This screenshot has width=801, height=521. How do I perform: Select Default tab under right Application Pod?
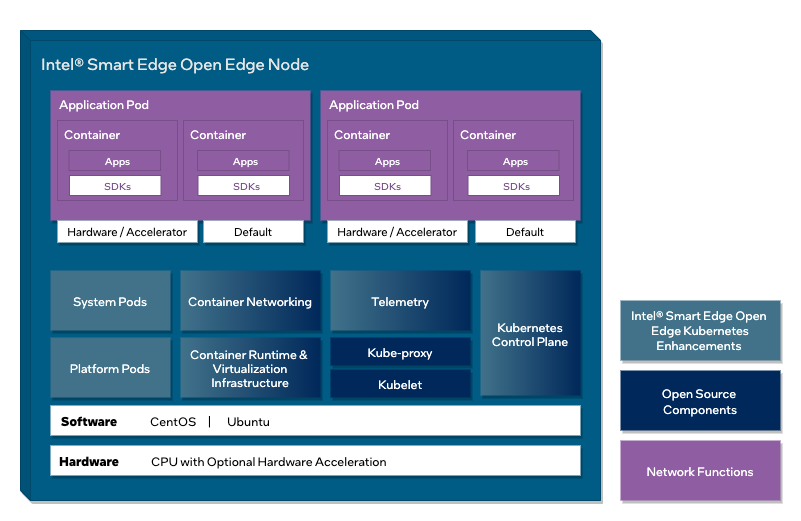point(525,232)
